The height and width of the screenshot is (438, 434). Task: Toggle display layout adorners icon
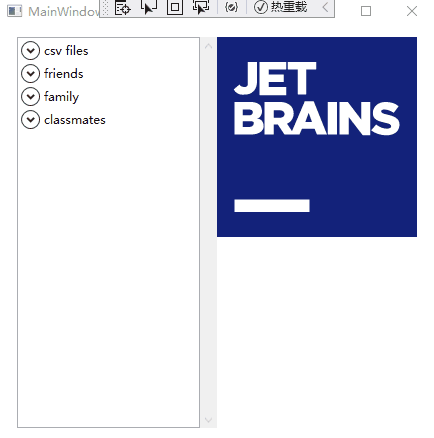coord(175,7)
